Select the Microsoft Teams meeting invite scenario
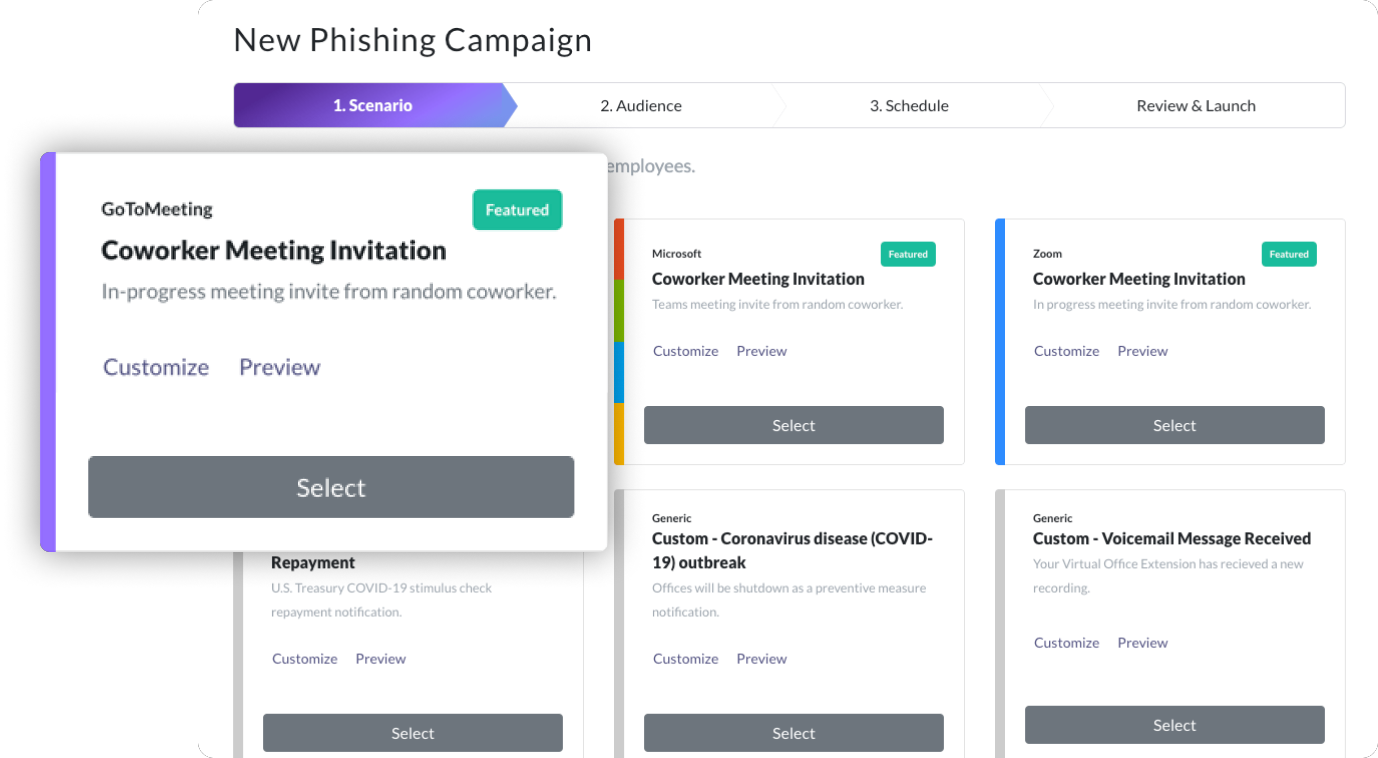The height and width of the screenshot is (758, 1378). 794,425
